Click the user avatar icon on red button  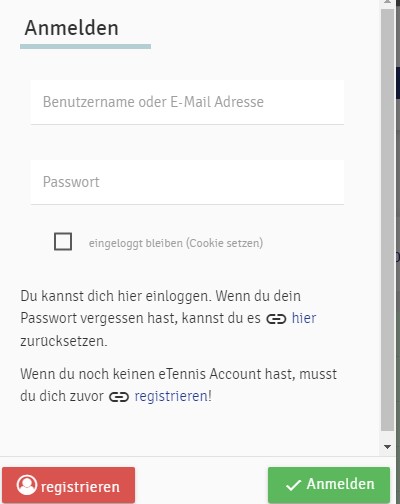pos(27,485)
